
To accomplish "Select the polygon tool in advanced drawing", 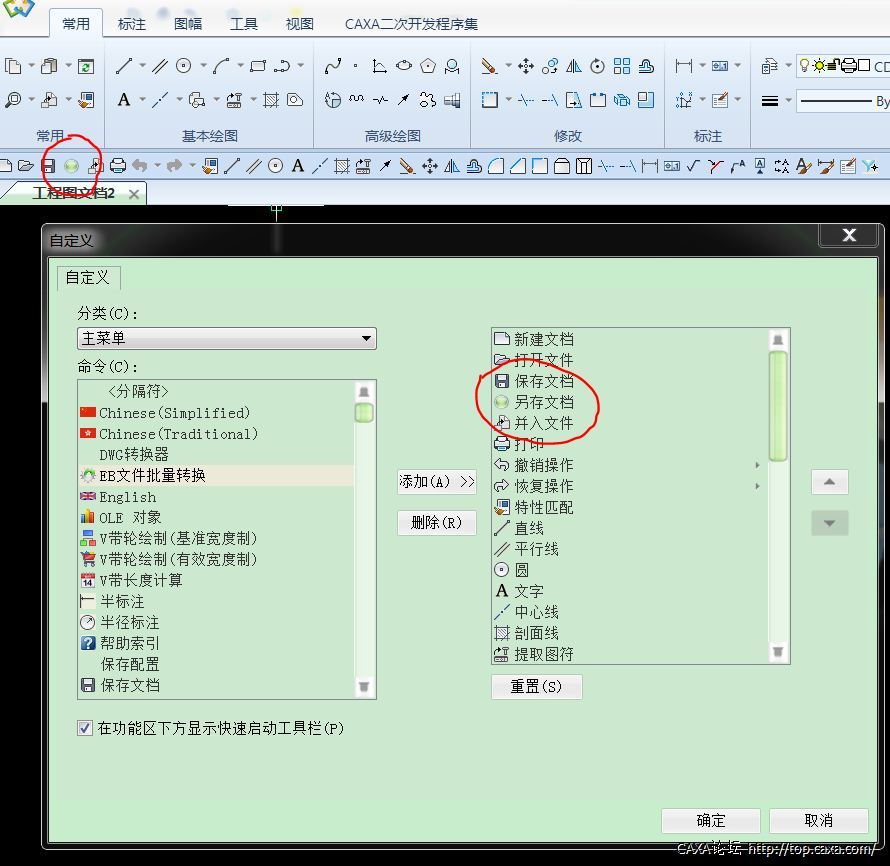I will coord(428,66).
